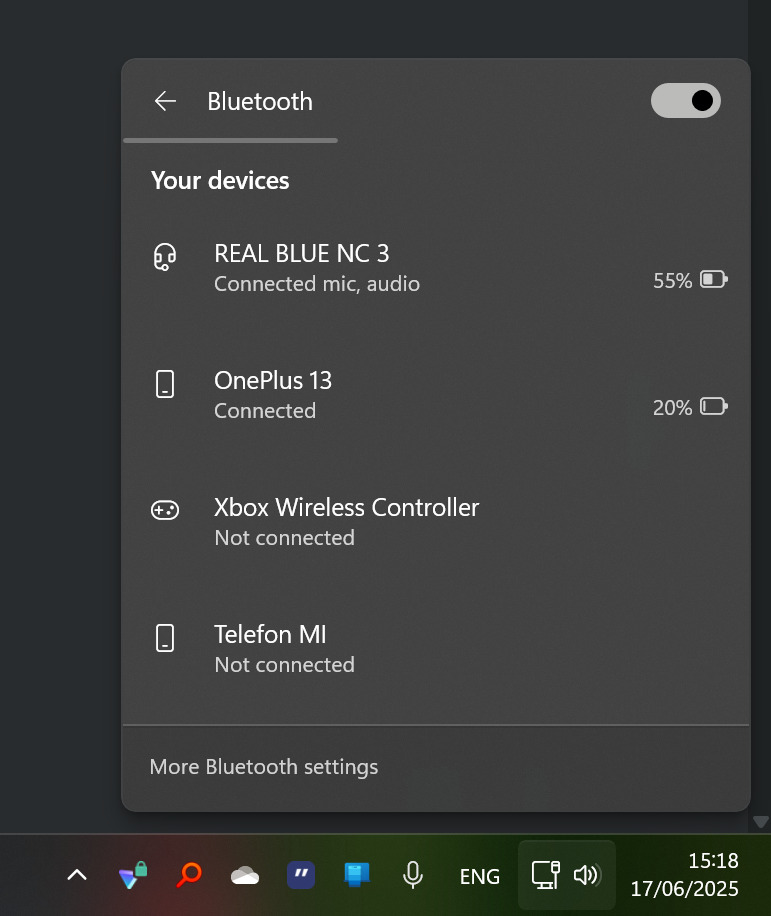This screenshot has height=916, width=771.
Task: Click the Telefon MI phone icon
Action: (x=165, y=638)
